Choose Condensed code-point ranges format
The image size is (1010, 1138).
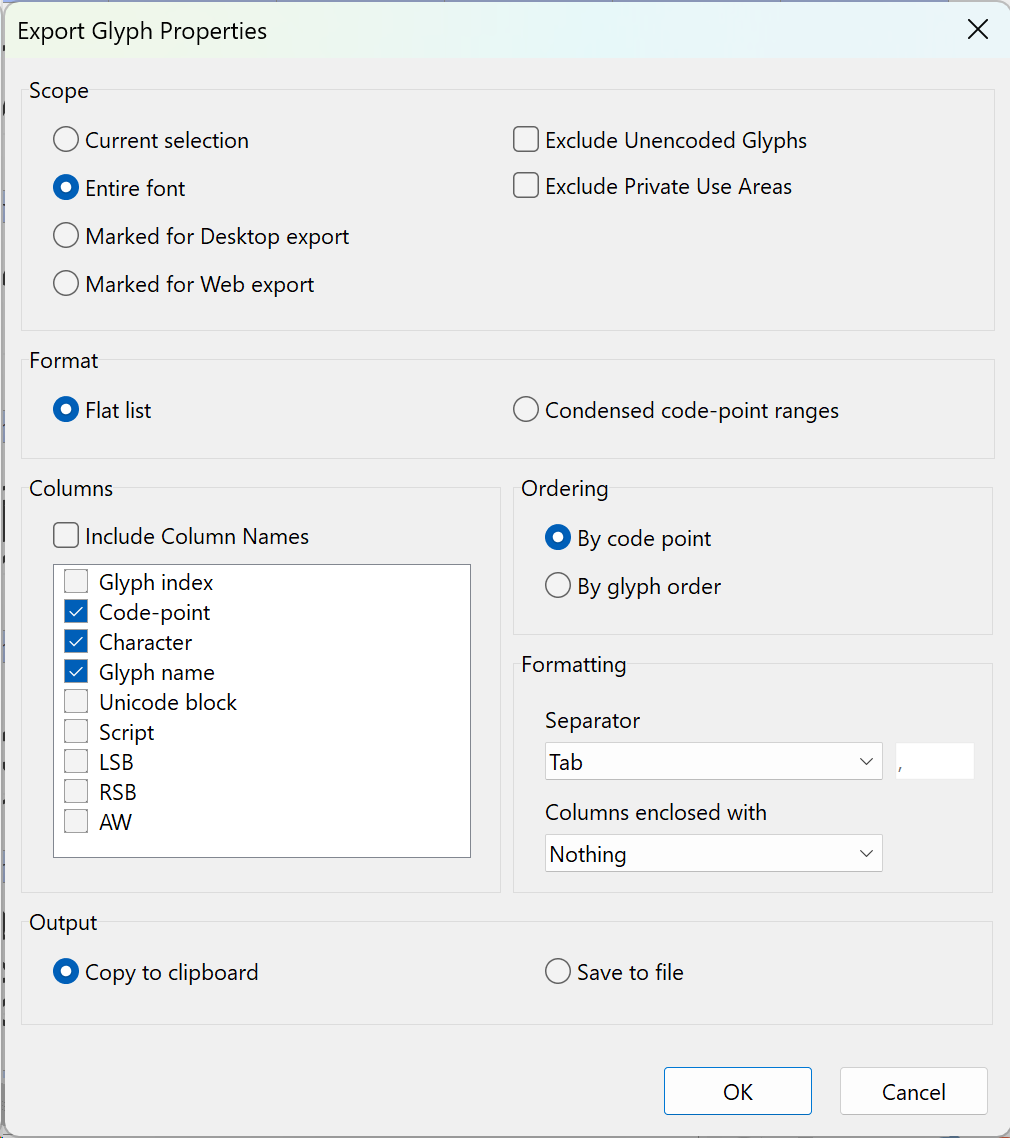(526, 410)
